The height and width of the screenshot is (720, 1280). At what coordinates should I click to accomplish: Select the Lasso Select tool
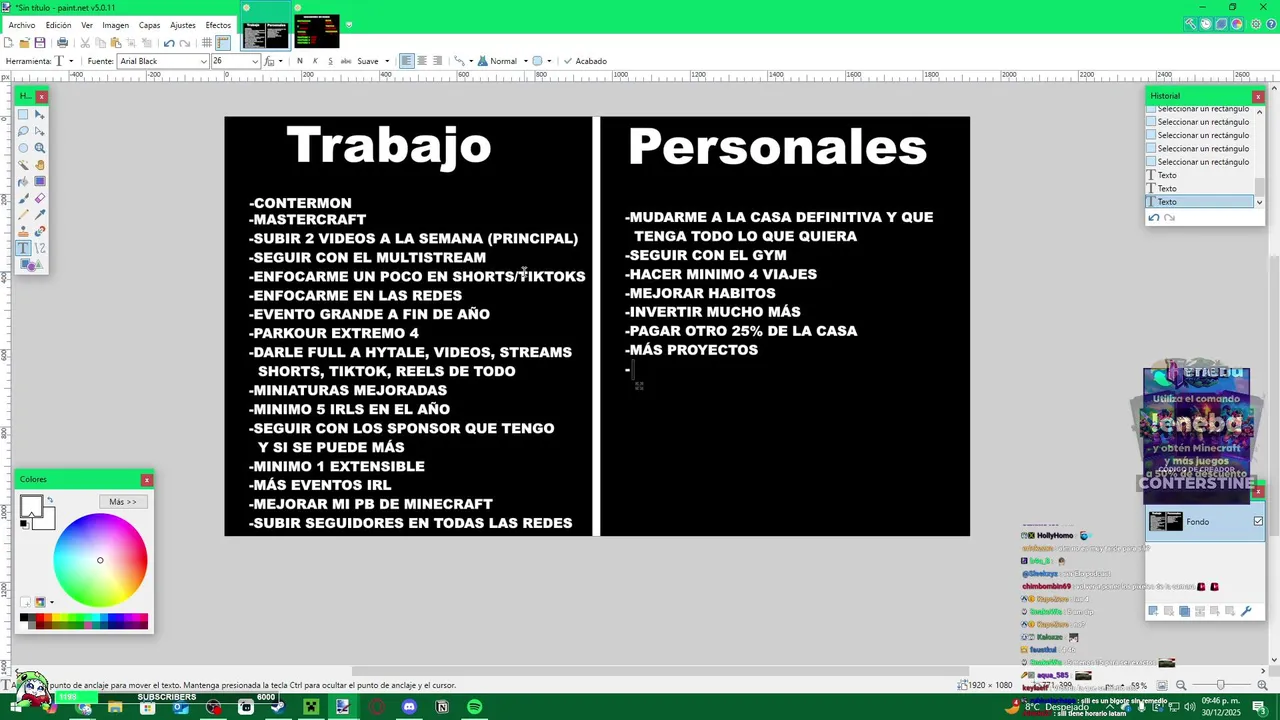pos(23,131)
